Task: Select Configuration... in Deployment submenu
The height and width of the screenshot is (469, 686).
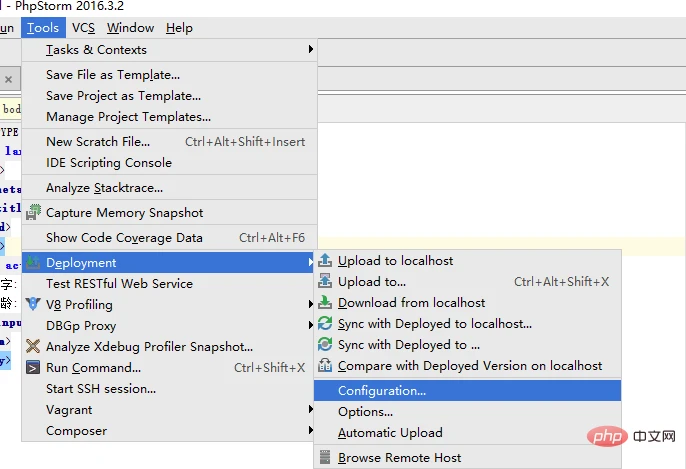Action: [x=382, y=391]
